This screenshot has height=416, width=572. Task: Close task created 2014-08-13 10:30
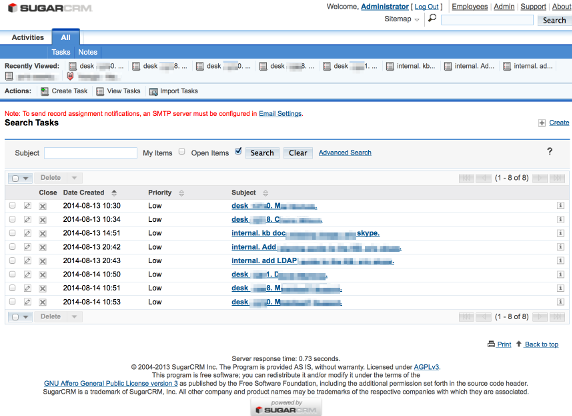tap(43, 206)
